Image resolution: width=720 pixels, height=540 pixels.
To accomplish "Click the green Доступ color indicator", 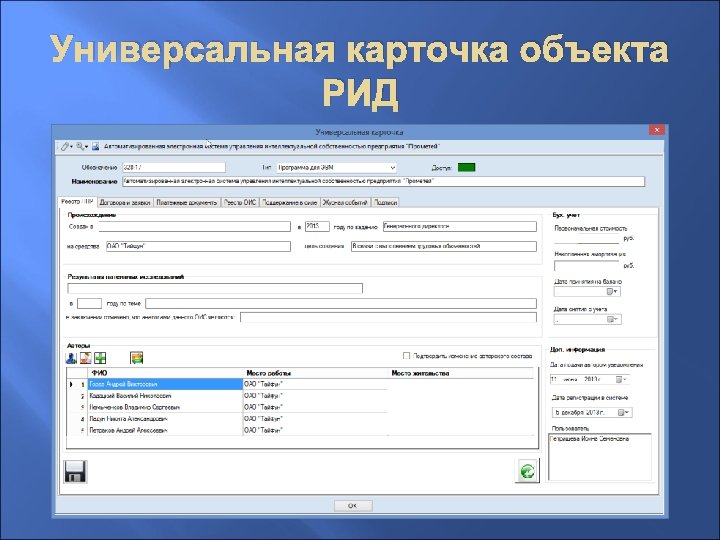I will [x=467, y=168].
